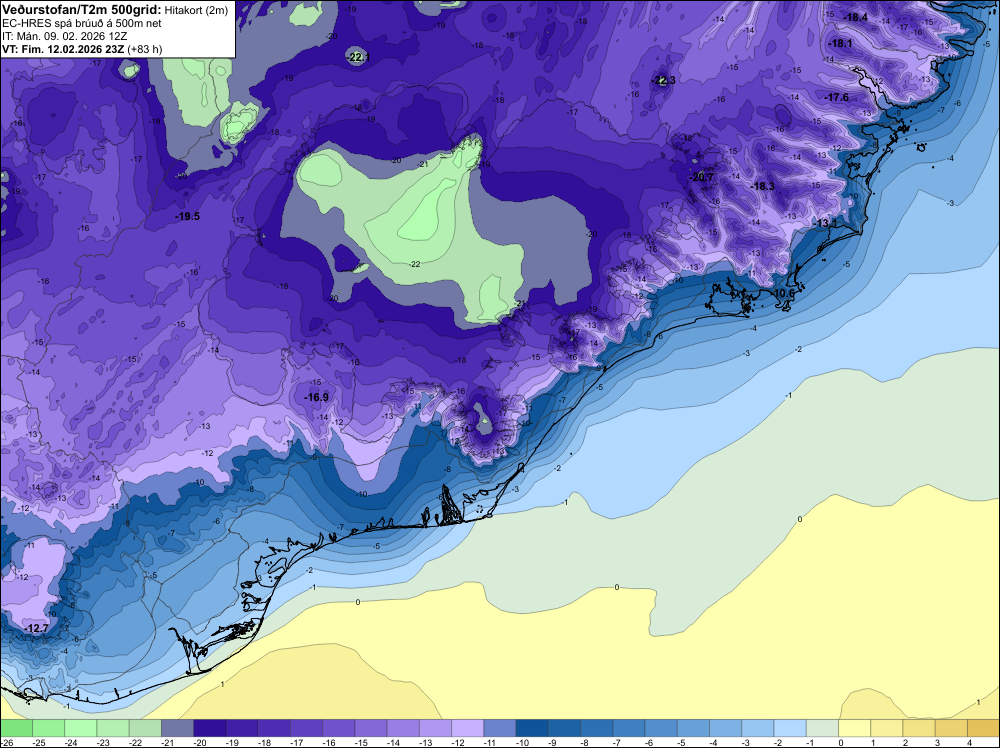Click the bold '-10.6' temperature label
The width and height of the screenshot is (1000, 748).
pos(783,293)
